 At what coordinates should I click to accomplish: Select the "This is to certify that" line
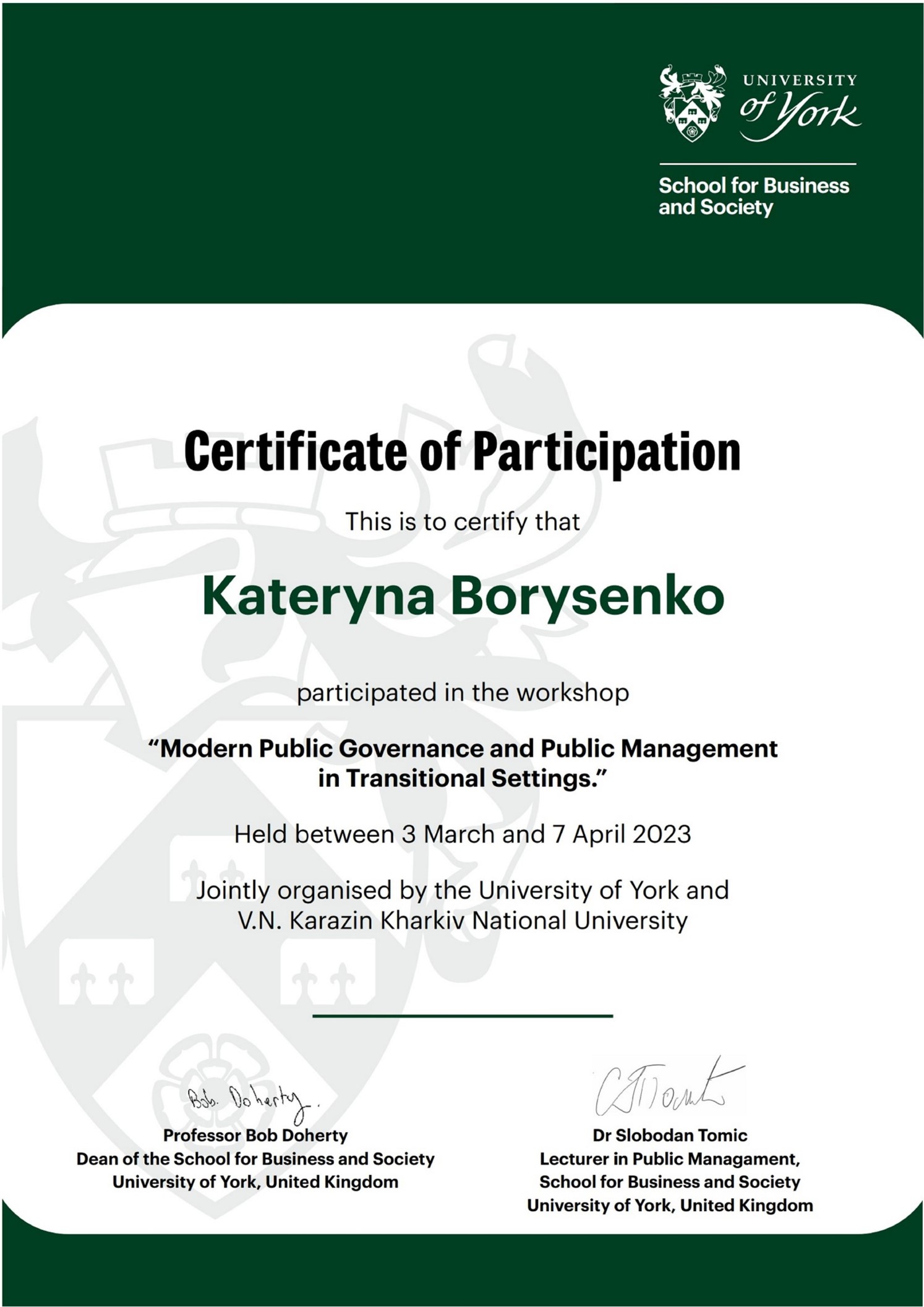pyautogui.click(x=462, y=521)
